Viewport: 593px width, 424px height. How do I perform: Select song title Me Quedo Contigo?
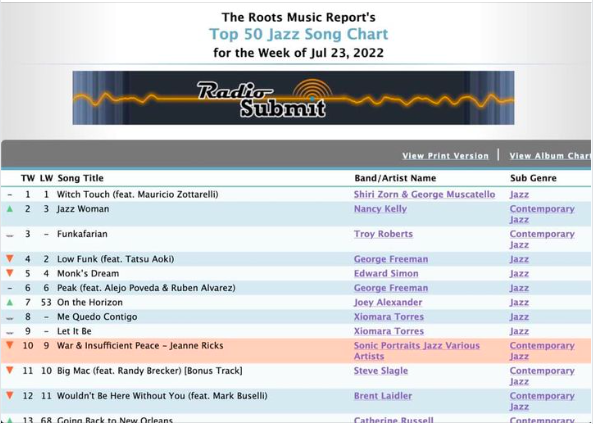(x=97, y=317)
